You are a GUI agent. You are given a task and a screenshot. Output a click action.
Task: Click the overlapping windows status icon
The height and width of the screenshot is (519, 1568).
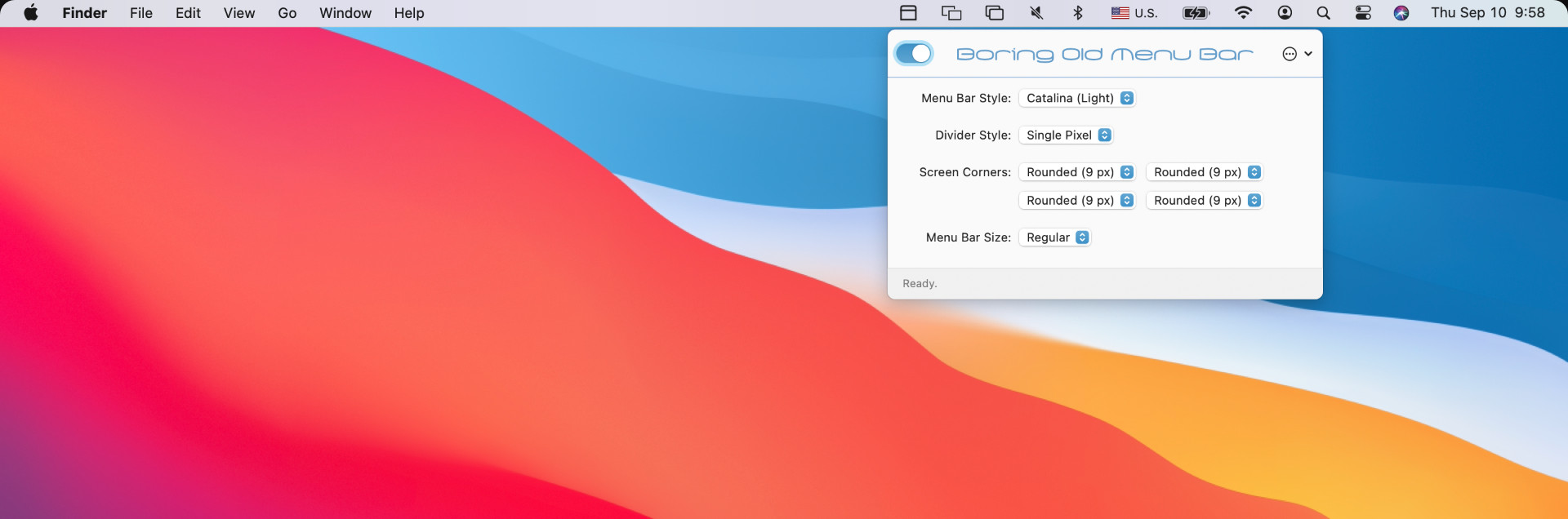click(x=995, y=13)
